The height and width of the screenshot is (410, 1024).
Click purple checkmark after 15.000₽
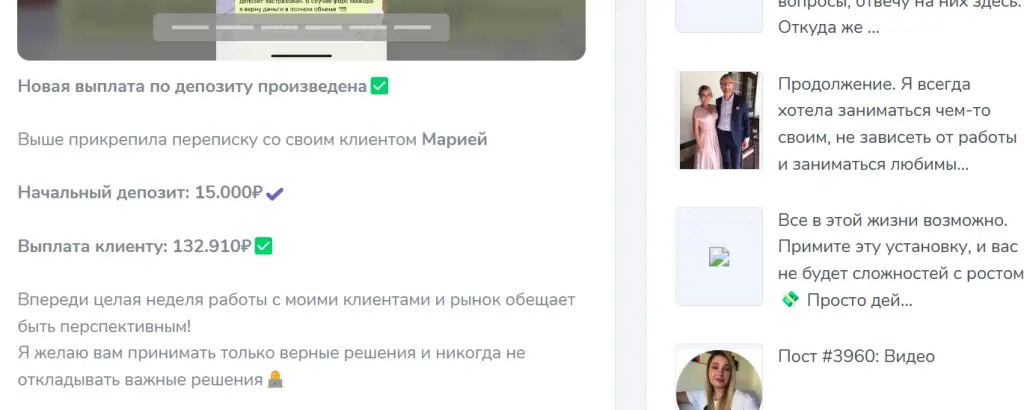pyautogui.click(x=275, y=193)
